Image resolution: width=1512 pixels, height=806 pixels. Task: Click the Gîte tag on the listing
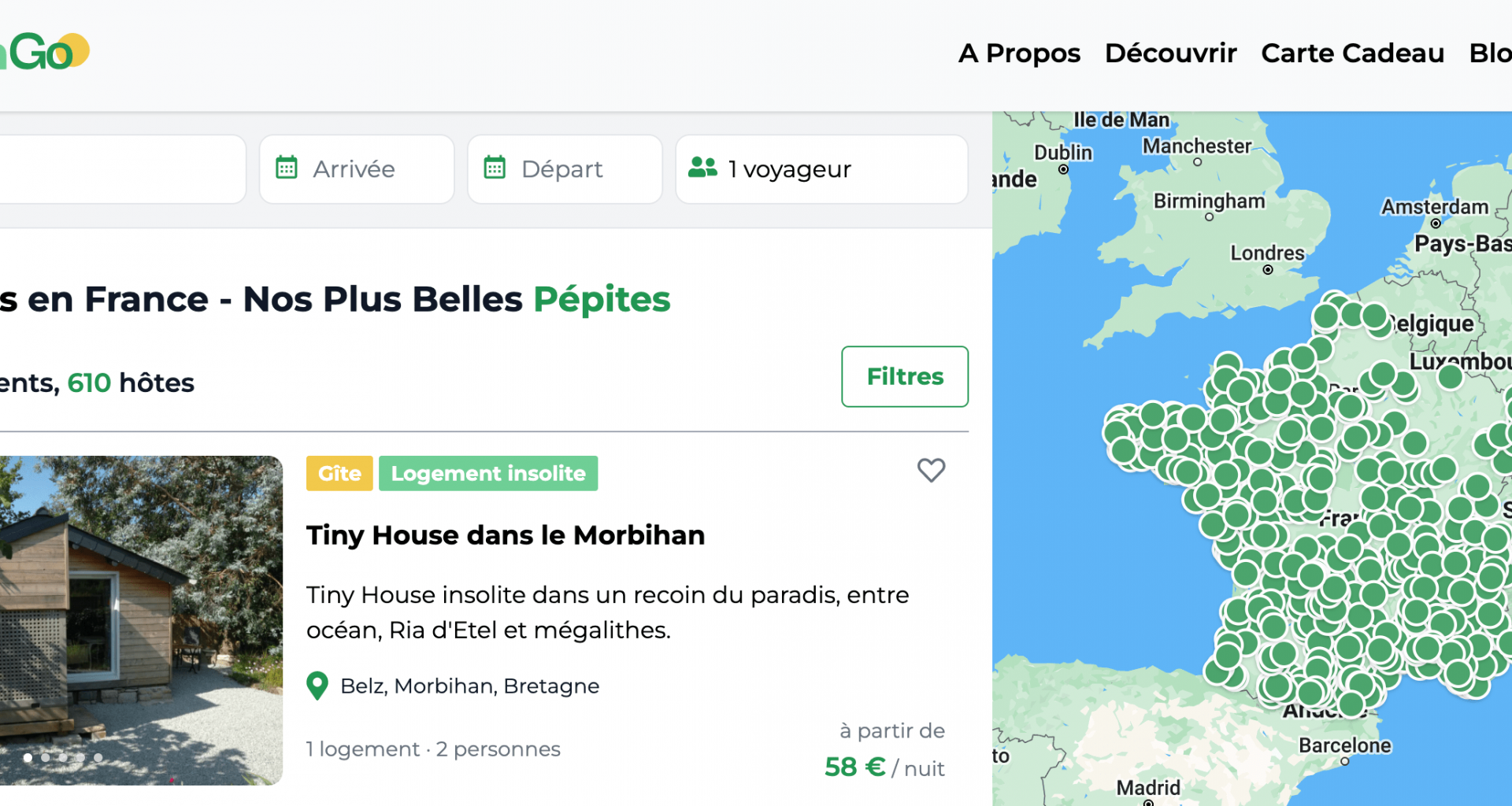tap(339, 473)
